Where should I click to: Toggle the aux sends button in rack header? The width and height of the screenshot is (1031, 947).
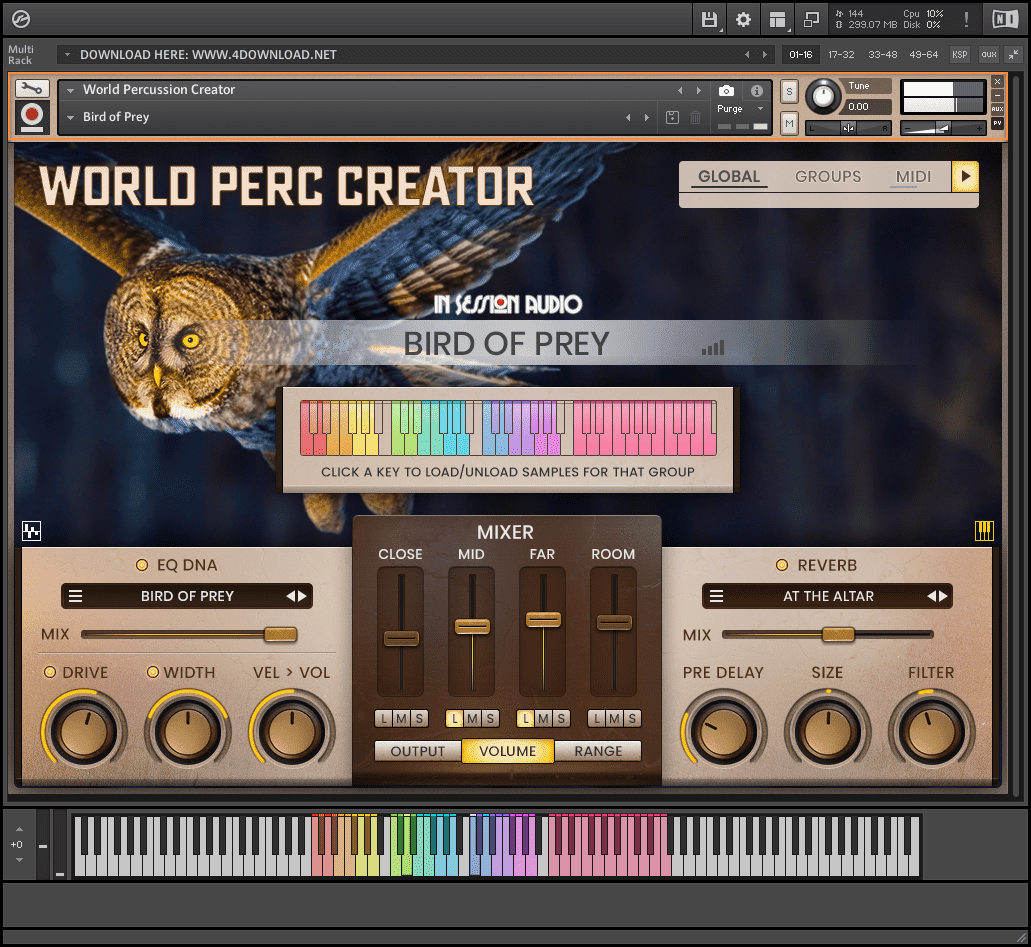[988, 55]
